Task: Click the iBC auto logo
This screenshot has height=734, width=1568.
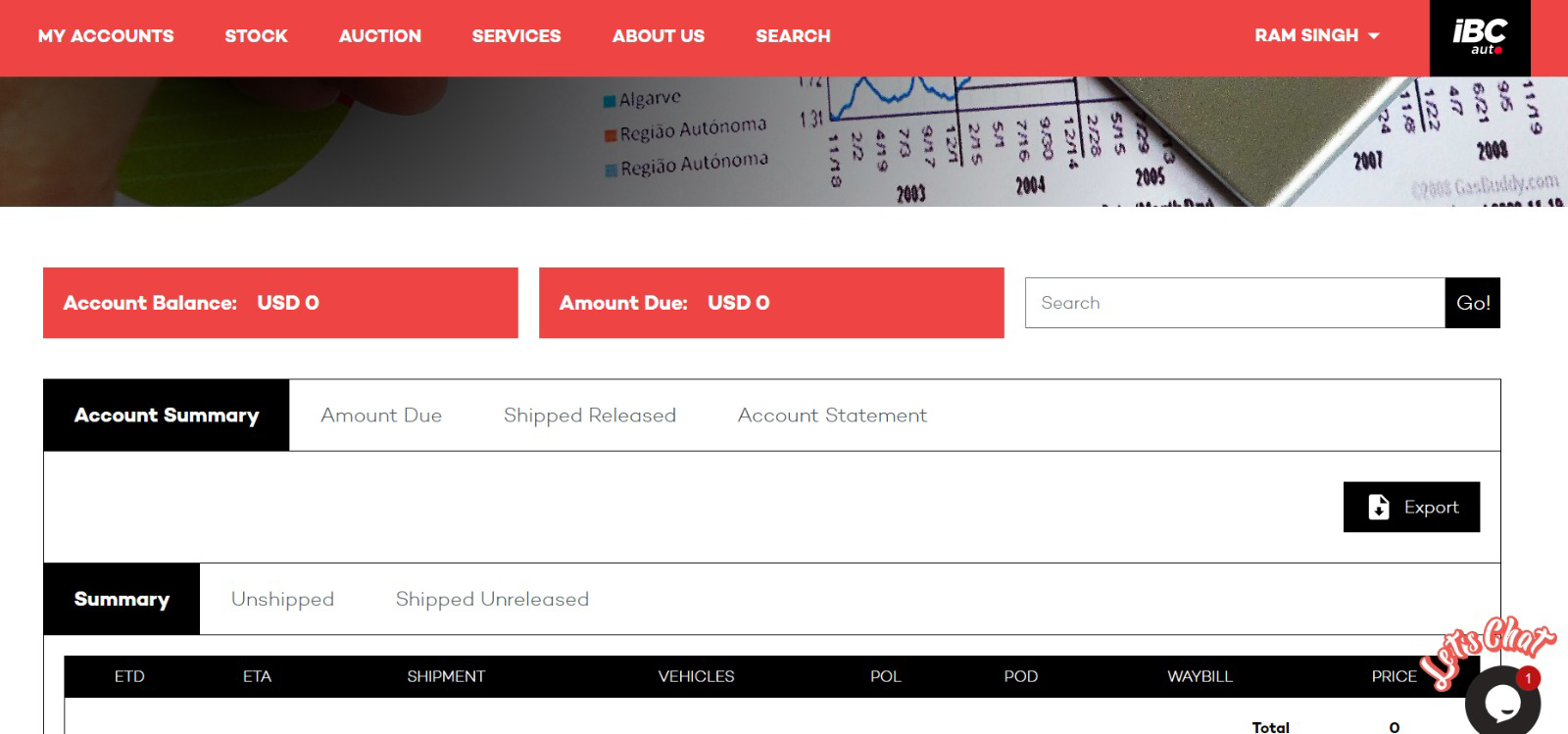Action: [x=1480, y=37]
